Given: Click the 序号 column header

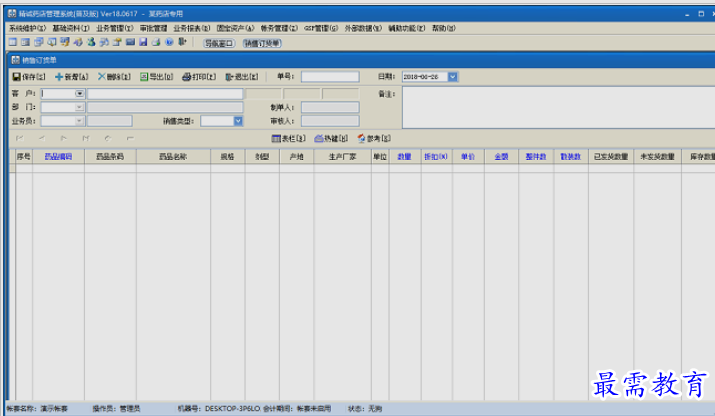Looking at the screenshot, I should point(24,156).
